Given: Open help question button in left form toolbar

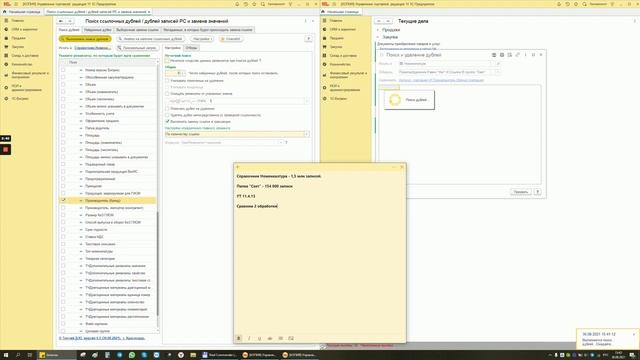Looking at the screenshot, I should pos(309,39).
